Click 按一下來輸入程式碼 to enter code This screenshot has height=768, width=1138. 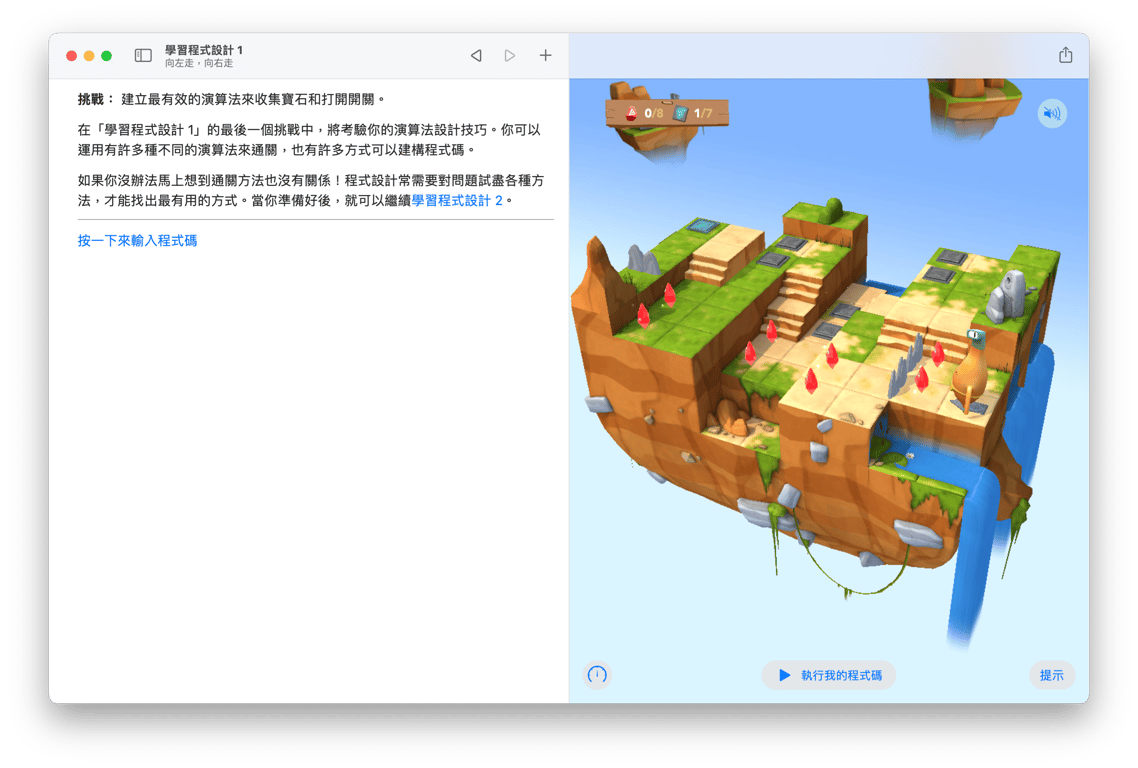(x=137, y=240)
